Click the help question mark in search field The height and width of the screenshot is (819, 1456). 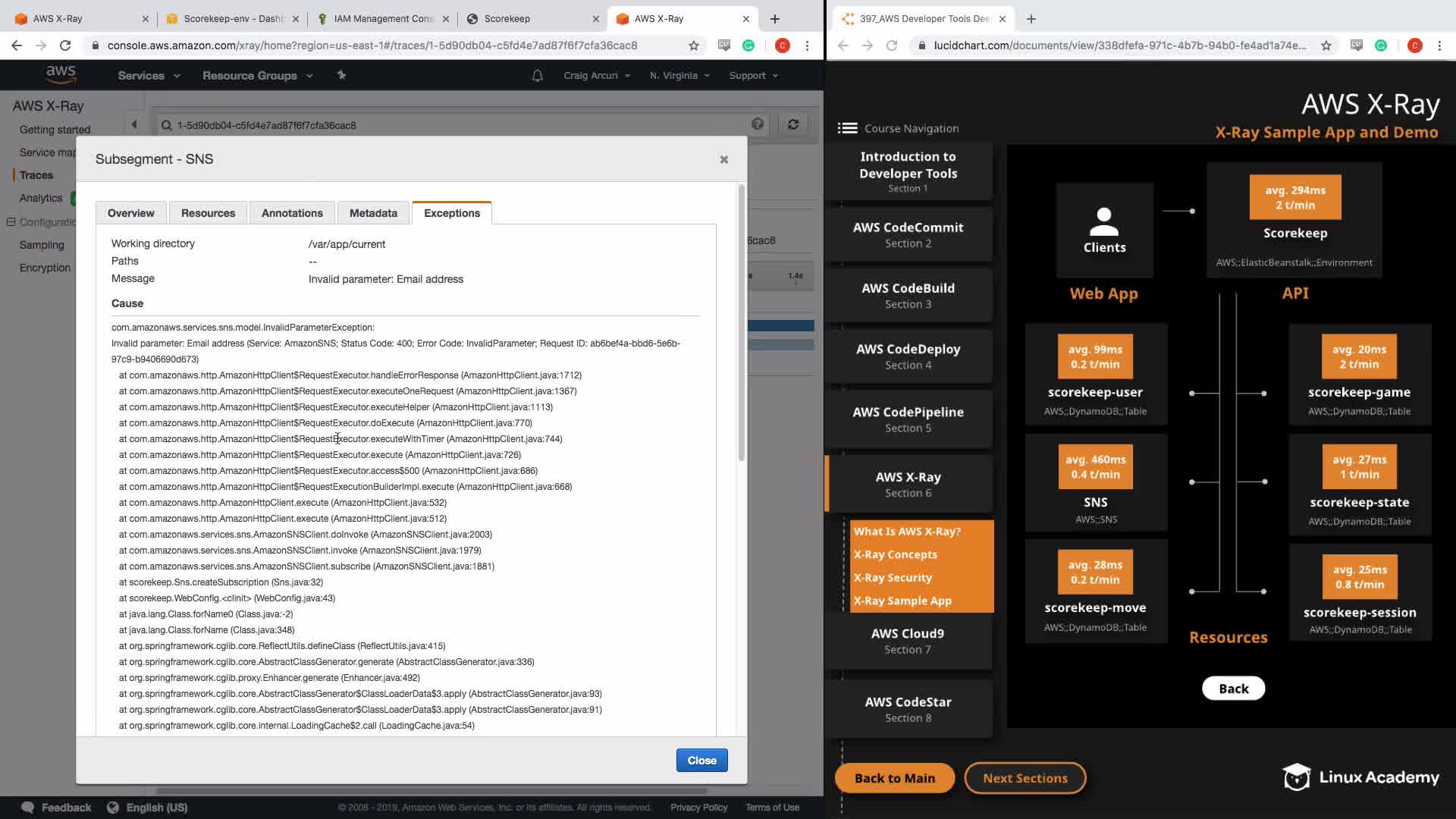click(x=757, y=124)
